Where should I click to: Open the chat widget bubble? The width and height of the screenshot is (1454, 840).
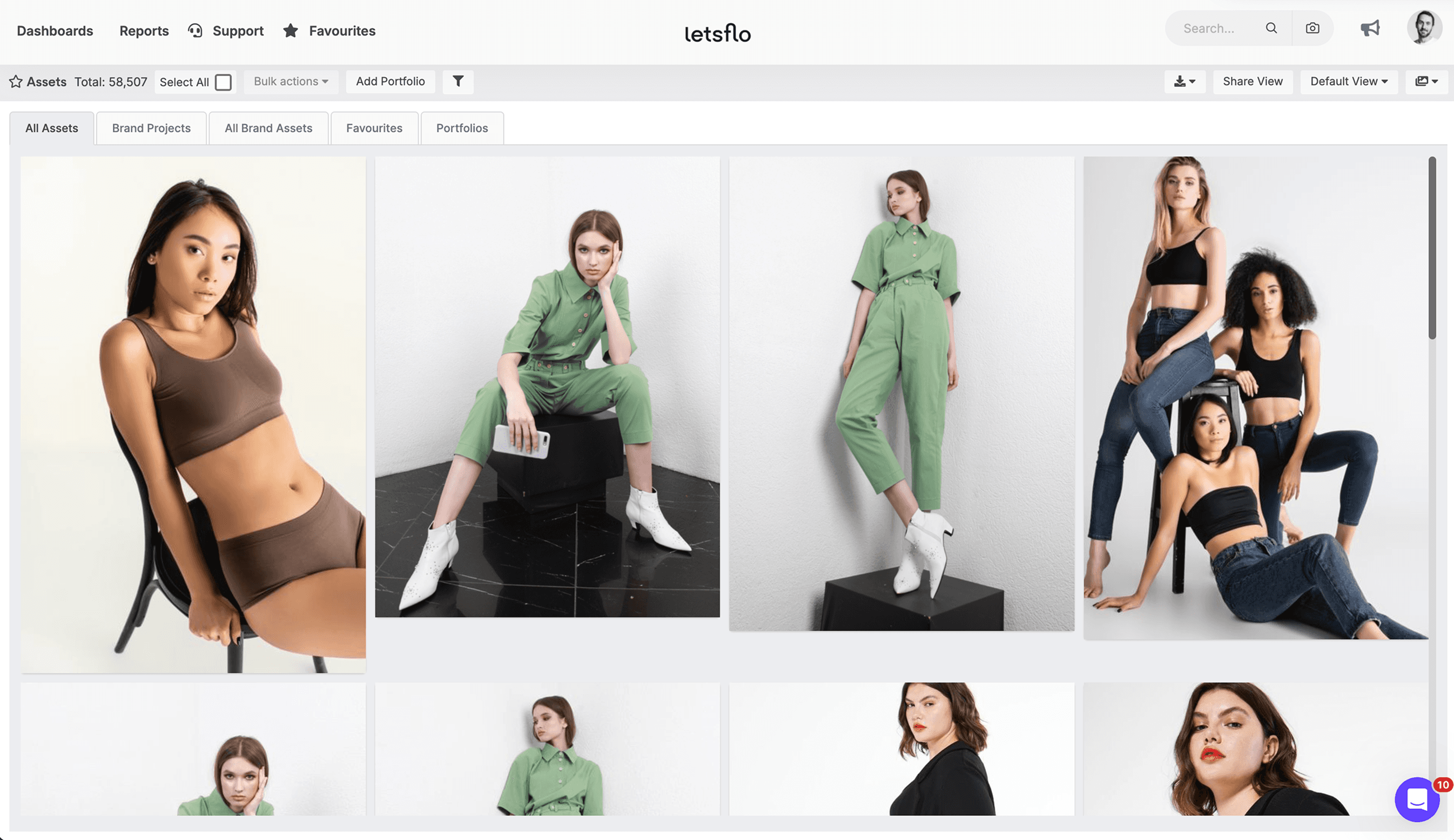click(x=1417, y=800)
